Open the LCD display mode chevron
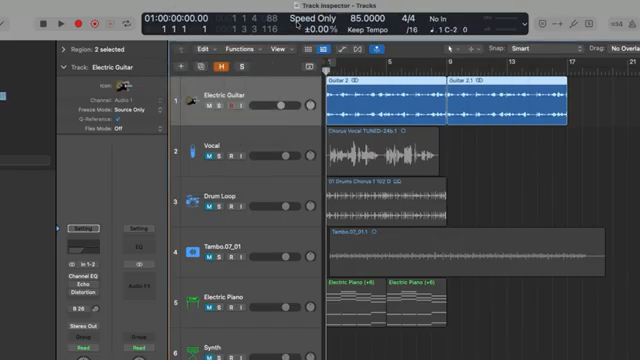Viewport: 640px width, 360px height. click(x=524, y=24)
